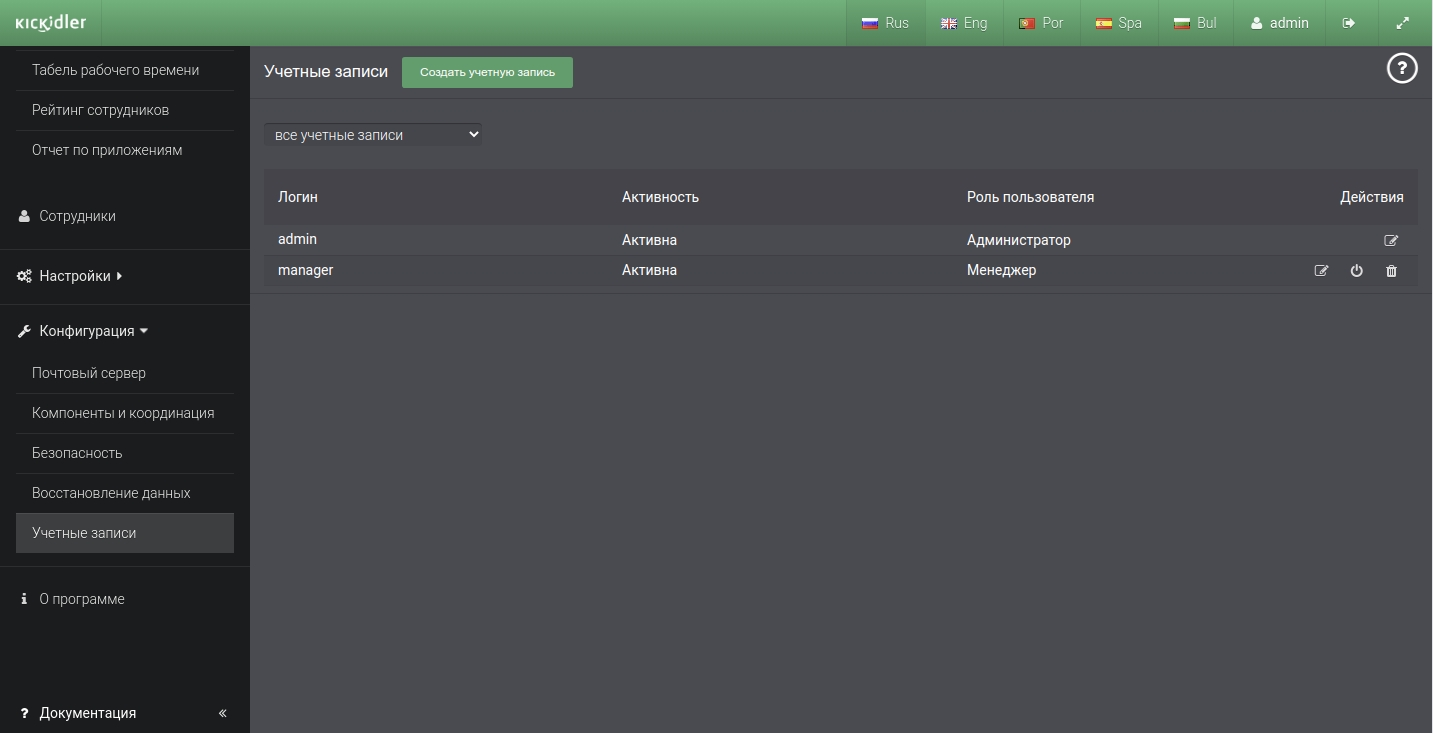The width and height of the screenshot is (1433, 733).
Task: Sort by the Логин column header
Action: [298, 197]
